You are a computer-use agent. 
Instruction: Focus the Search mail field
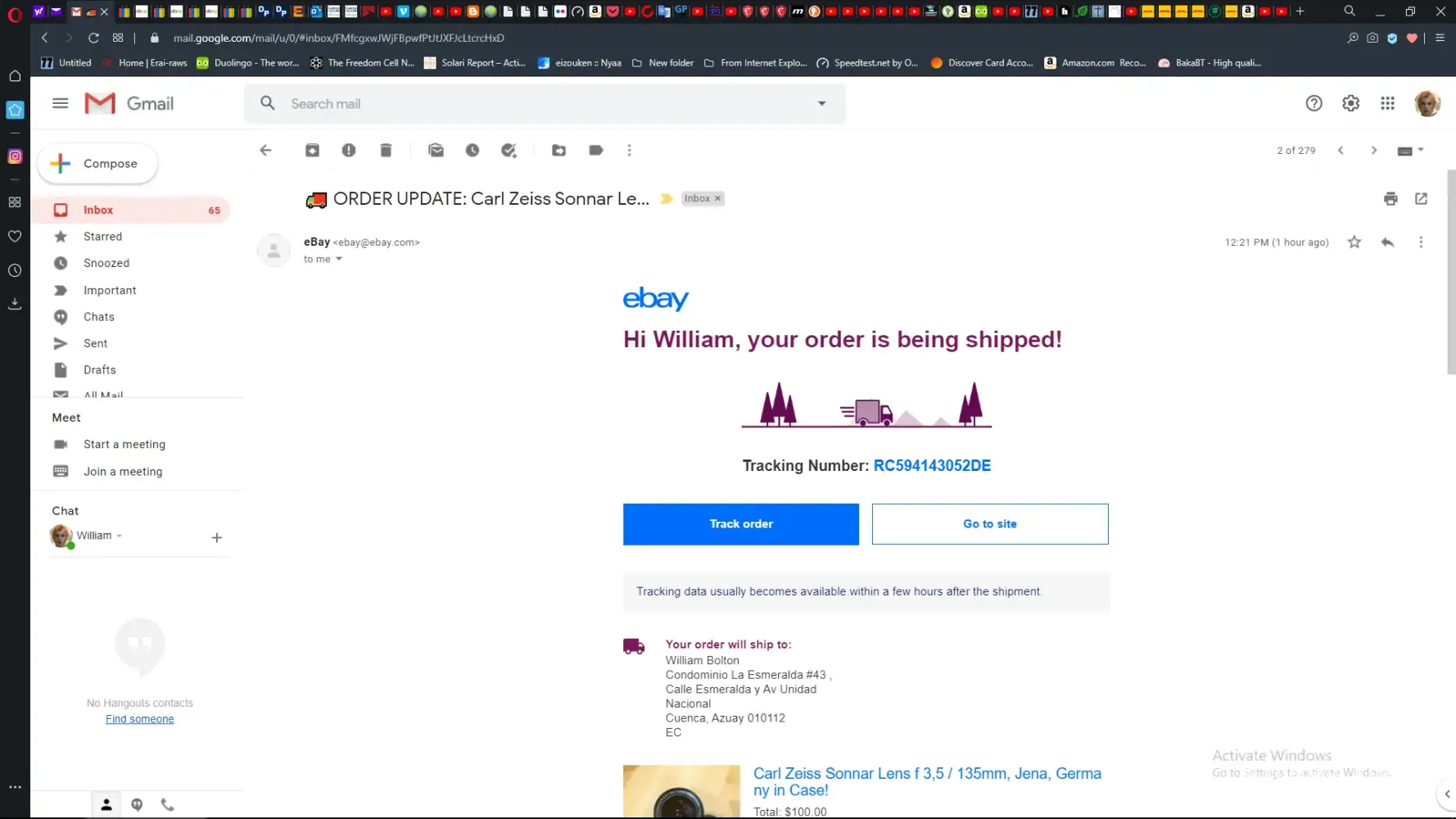click(x=545, y=104)
